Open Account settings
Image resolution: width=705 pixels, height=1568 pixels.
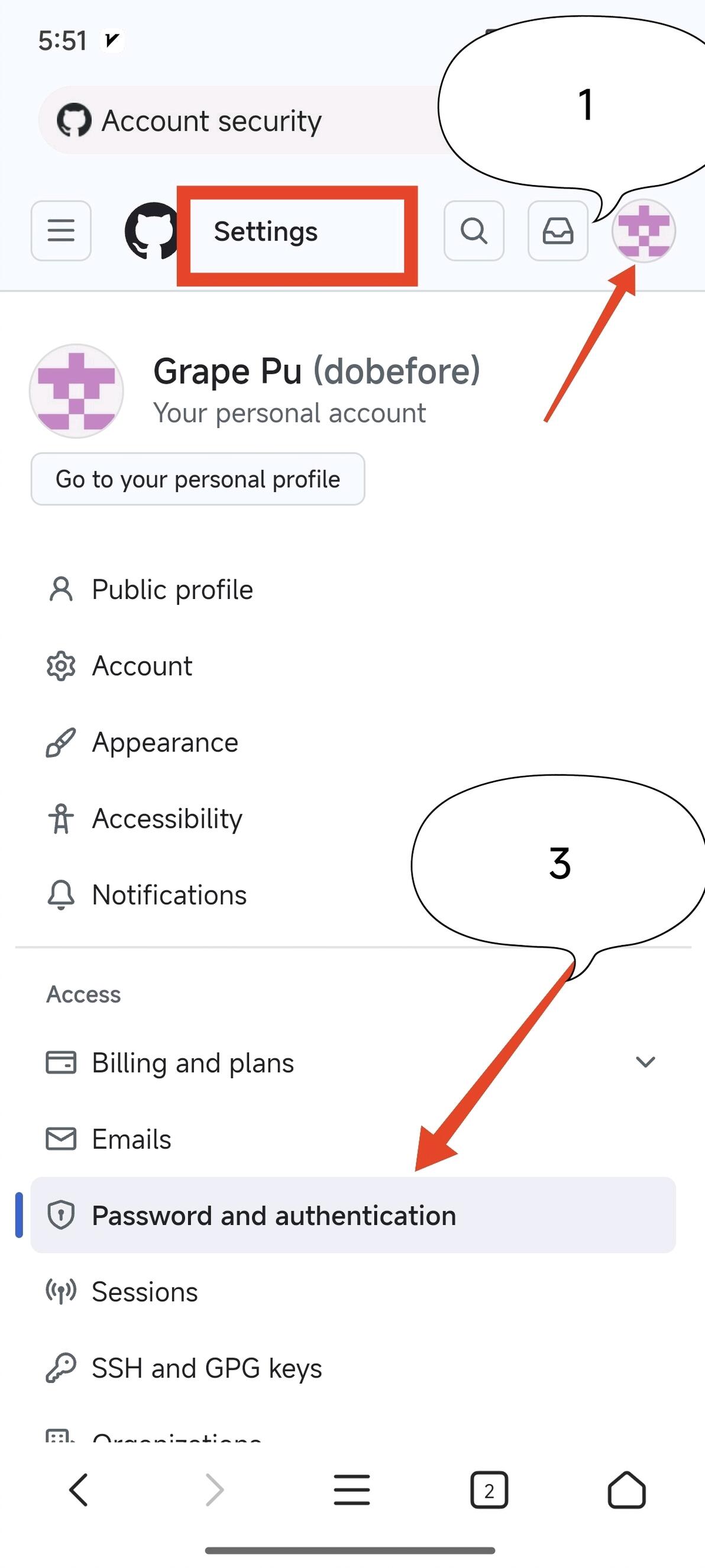142,666
